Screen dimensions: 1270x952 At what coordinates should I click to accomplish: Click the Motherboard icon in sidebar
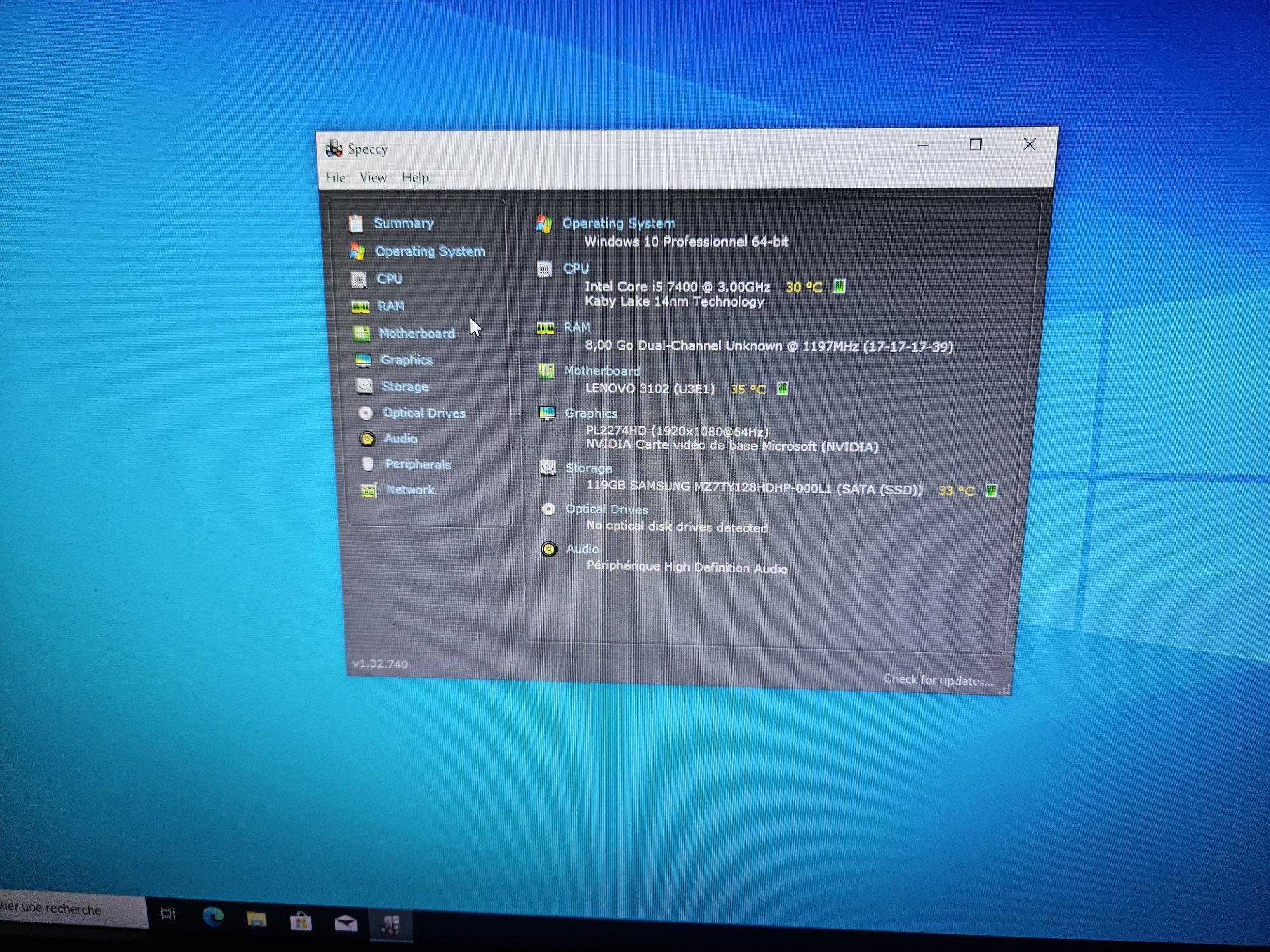361,333
